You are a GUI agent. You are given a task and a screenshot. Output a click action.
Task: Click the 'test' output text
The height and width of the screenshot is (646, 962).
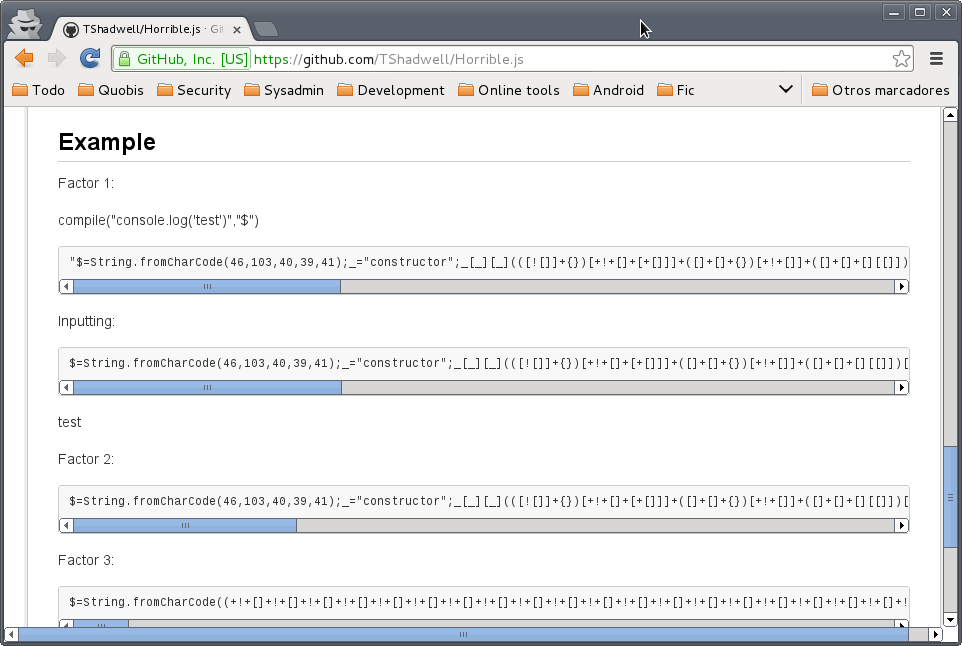tap(69, 422)
